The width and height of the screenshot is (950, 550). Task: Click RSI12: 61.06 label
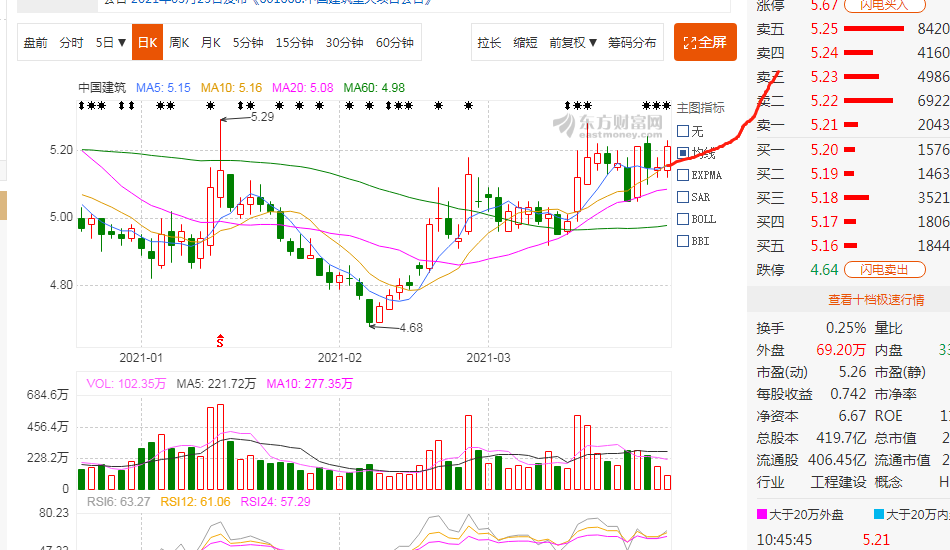pyautogui.click(x=195, y=502)
